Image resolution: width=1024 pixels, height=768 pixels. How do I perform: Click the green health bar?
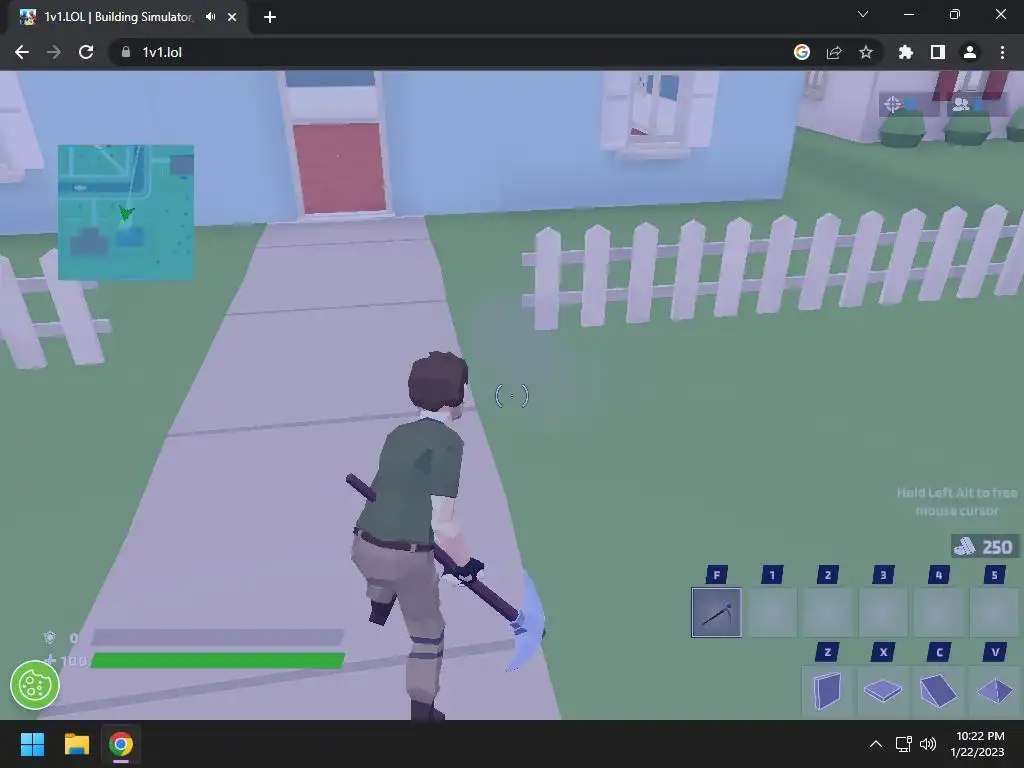(217, 660)
